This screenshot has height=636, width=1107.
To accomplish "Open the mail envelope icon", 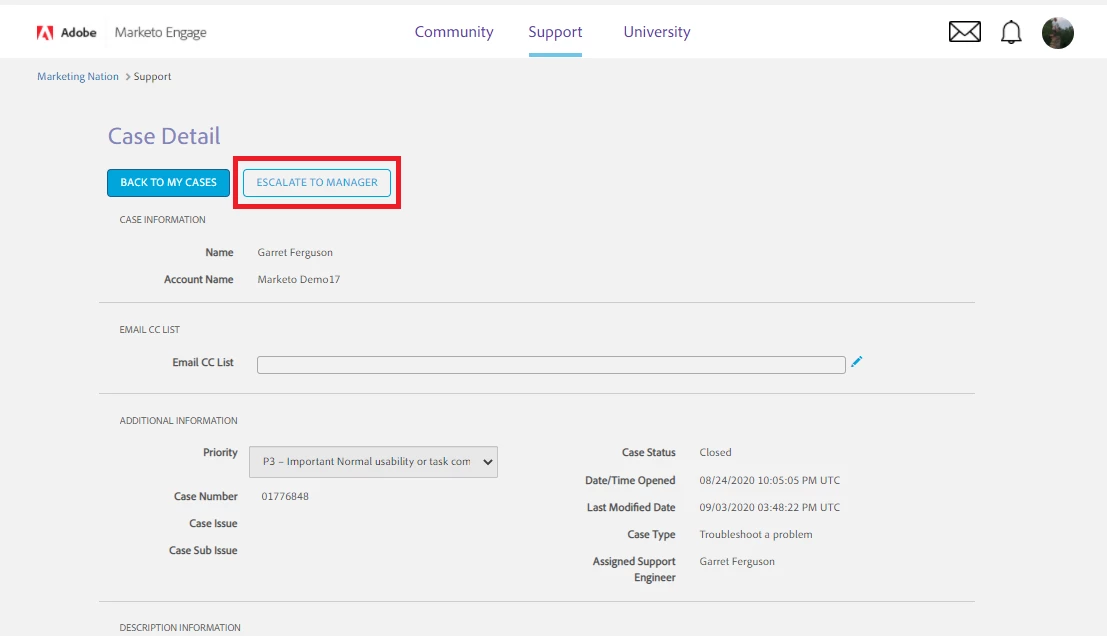I will pyautogui.click(x=964, y=32).
